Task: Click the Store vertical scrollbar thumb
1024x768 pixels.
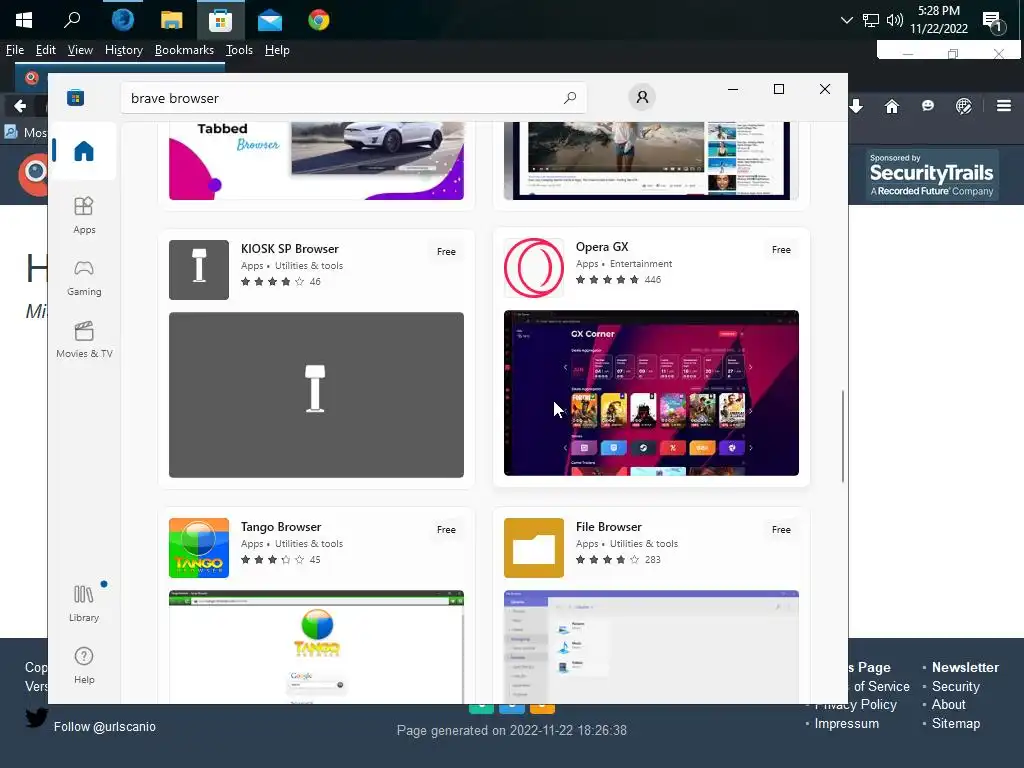Action: [x=842, y=436]
